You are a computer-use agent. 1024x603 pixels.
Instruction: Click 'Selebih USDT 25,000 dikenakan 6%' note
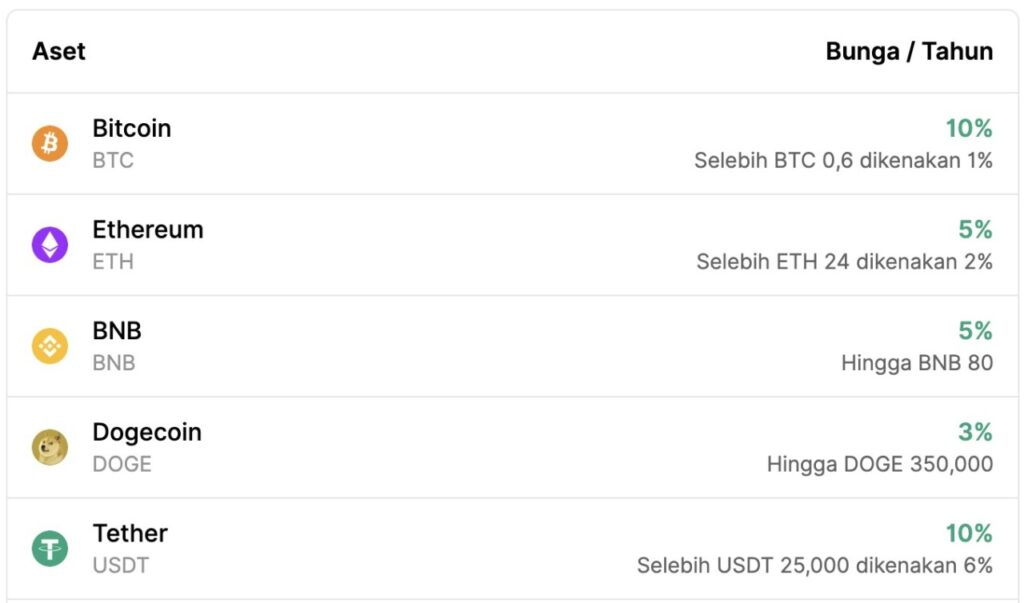[x=814, y=565]
